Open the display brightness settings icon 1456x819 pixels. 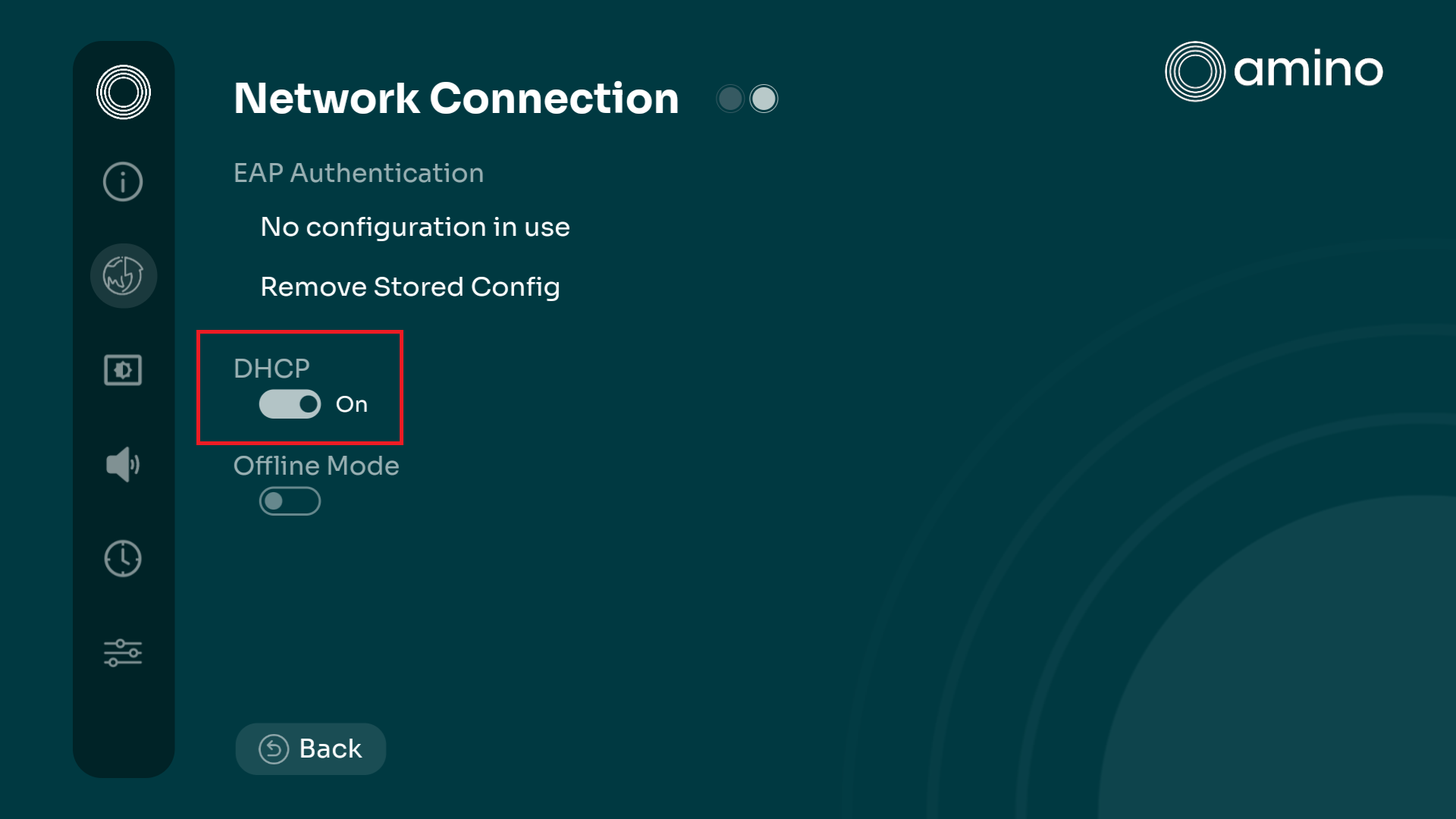pos(123,370)
